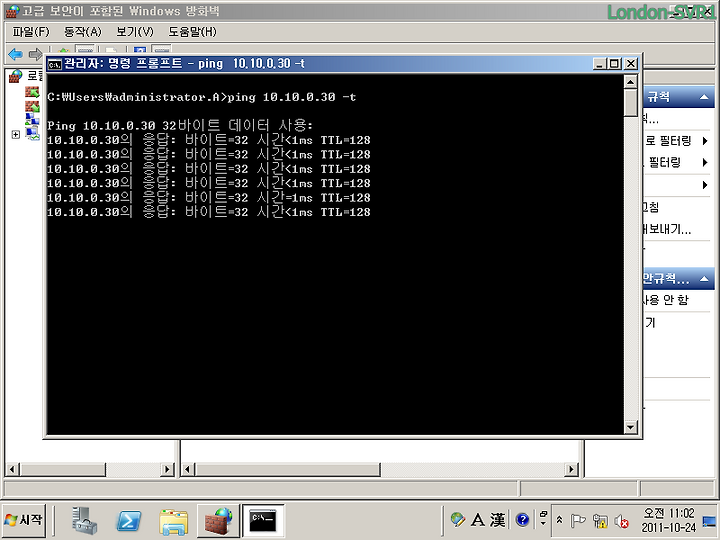This screenshot has height=540, width=720.
Task: Click the Forward arrow in firewall toolbar
Action: point(35,54)
